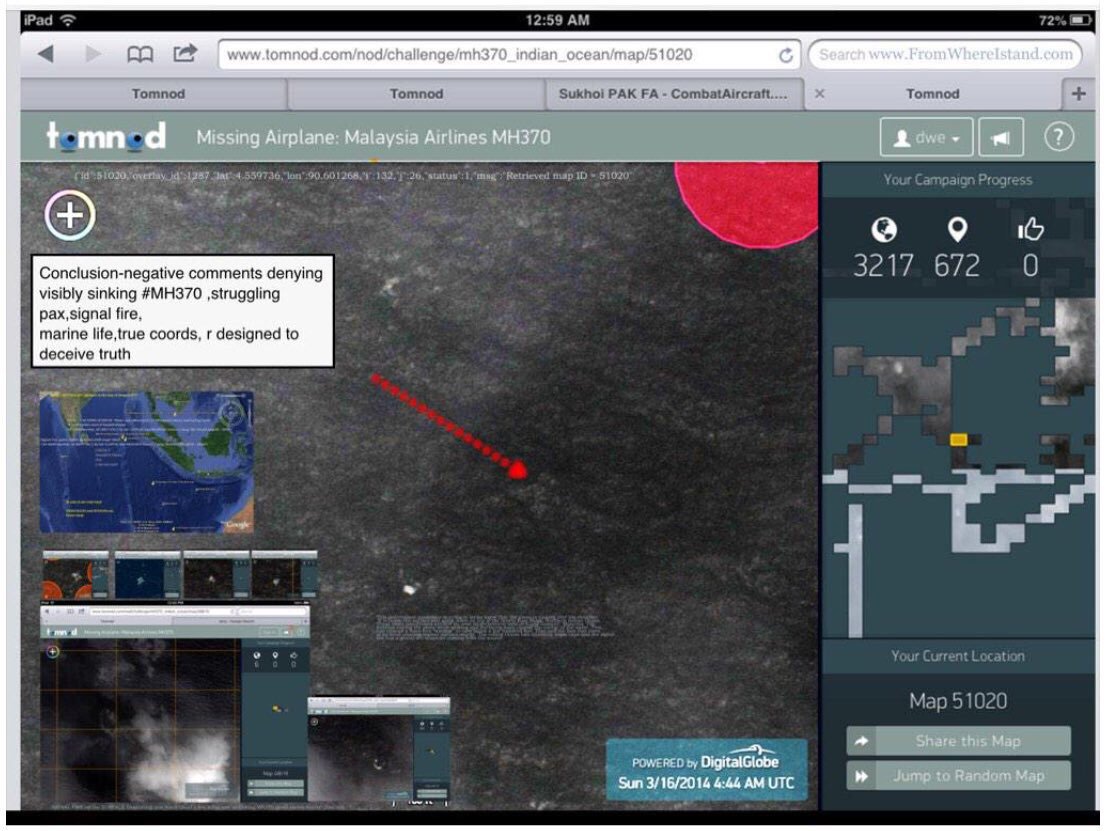This screenshot has height=831, width=1108.
Task: Click the Powered by DigitalGlobe badge
Action: tap(707, 770)
